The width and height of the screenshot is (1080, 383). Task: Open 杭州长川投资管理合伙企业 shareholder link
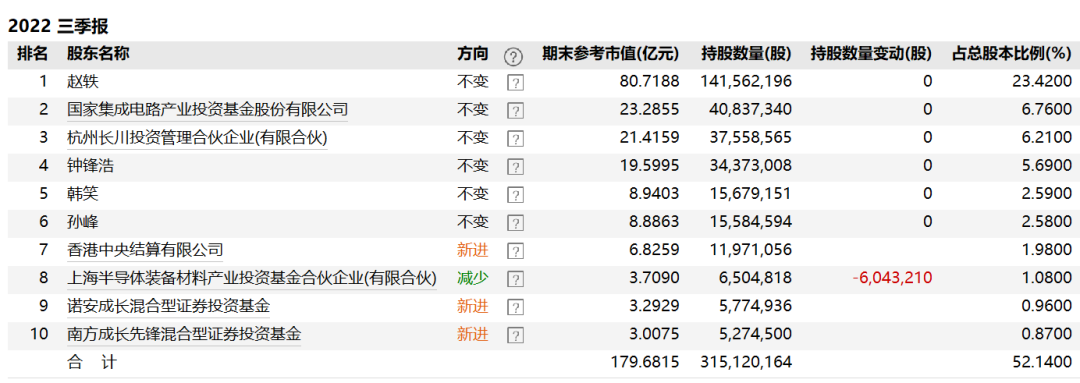click(197, 138)
